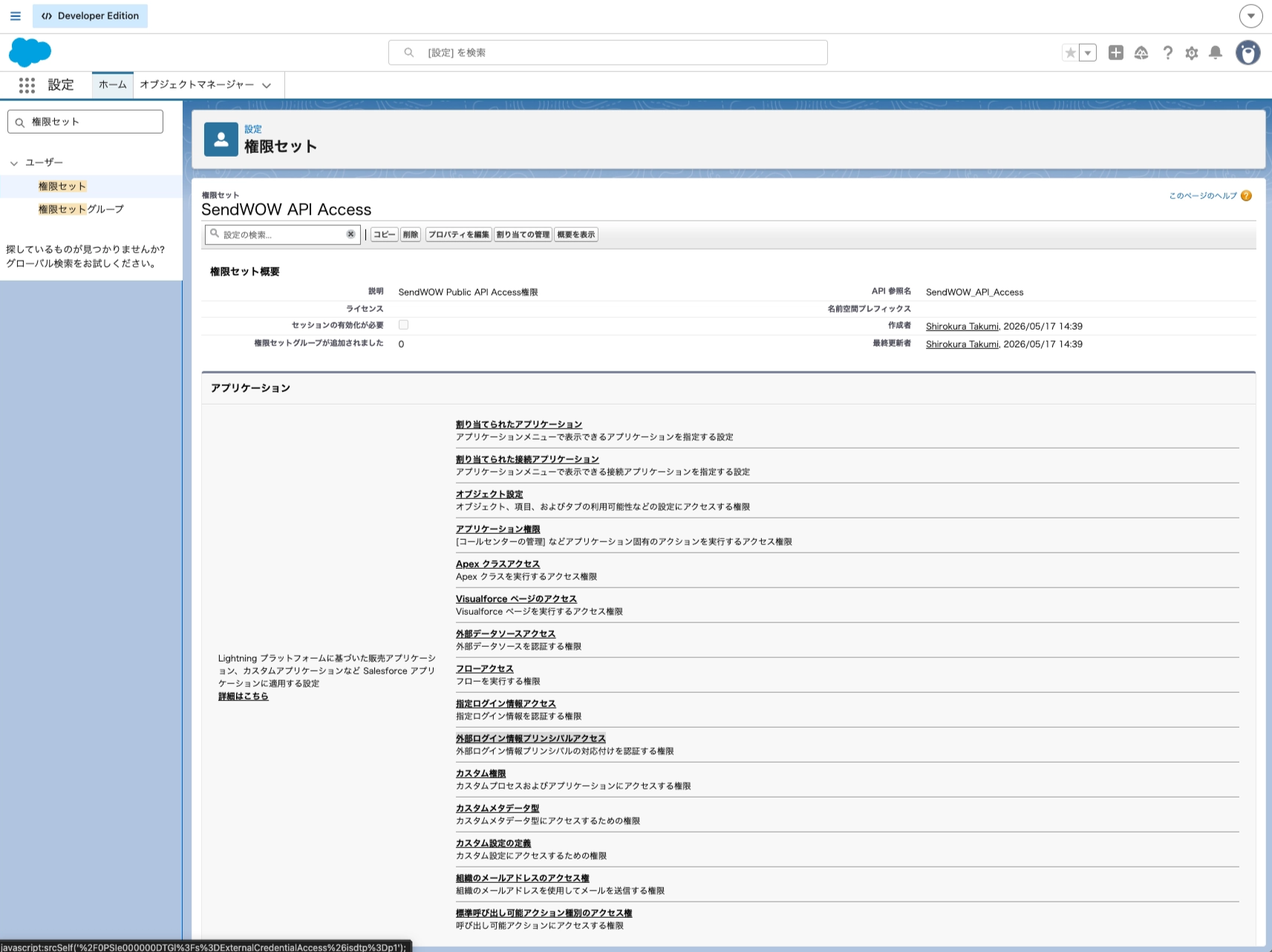This screenshot has width=1272, height=952.
Task: Open the favorites list dropdown arrow
Action: pyautogui.click(x=1088, y=53)
